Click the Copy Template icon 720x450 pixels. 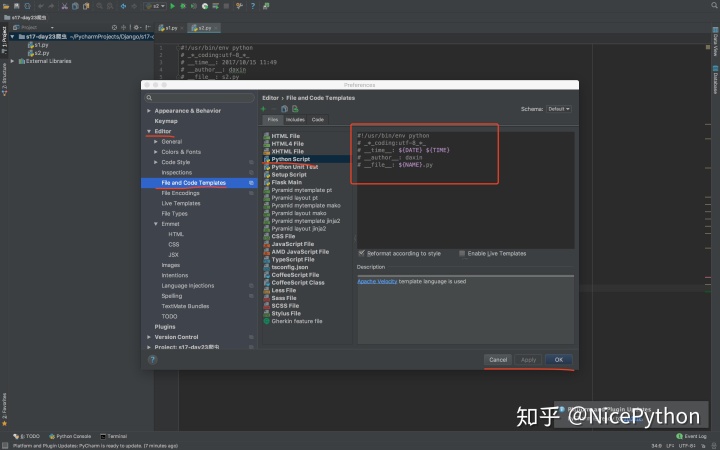click(x=284, y=109)
